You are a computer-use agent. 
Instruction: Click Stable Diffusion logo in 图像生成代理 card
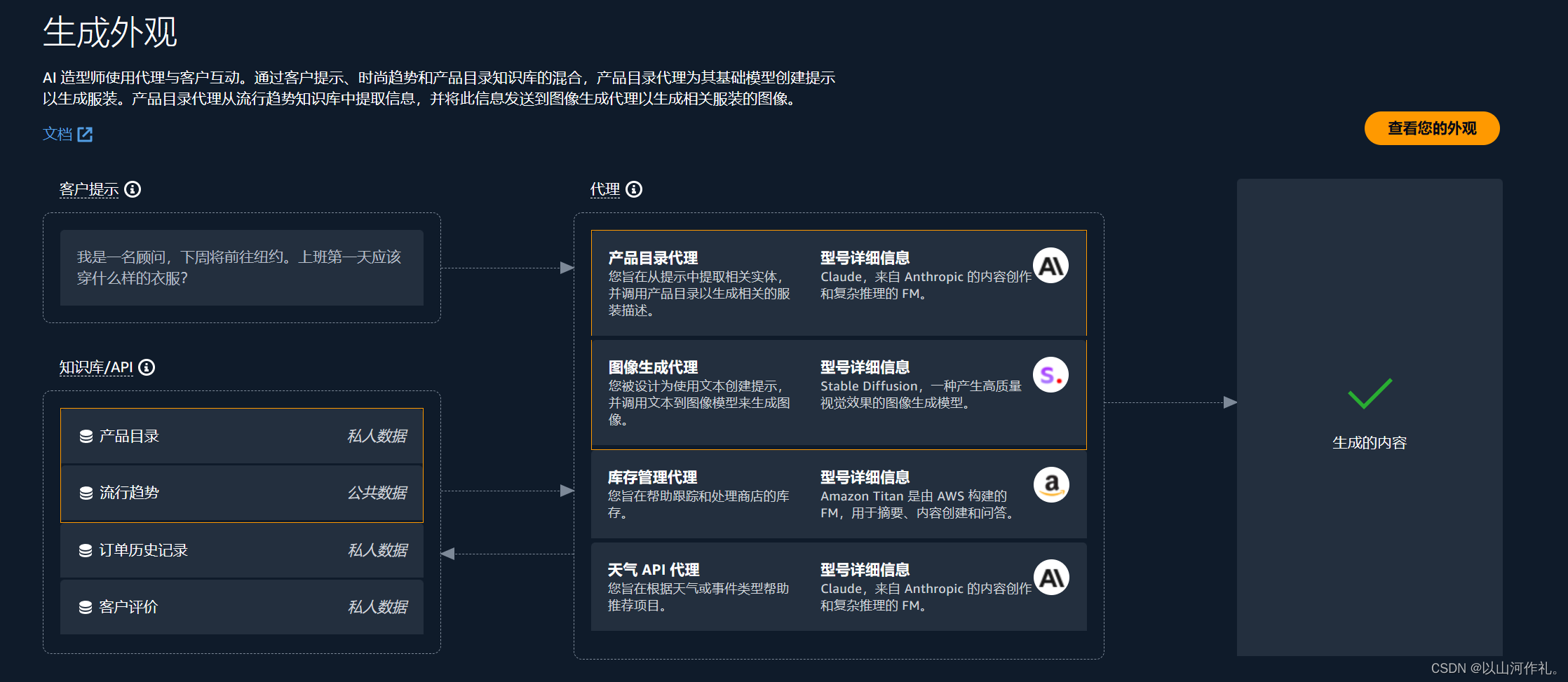[x=1051, y=375]
